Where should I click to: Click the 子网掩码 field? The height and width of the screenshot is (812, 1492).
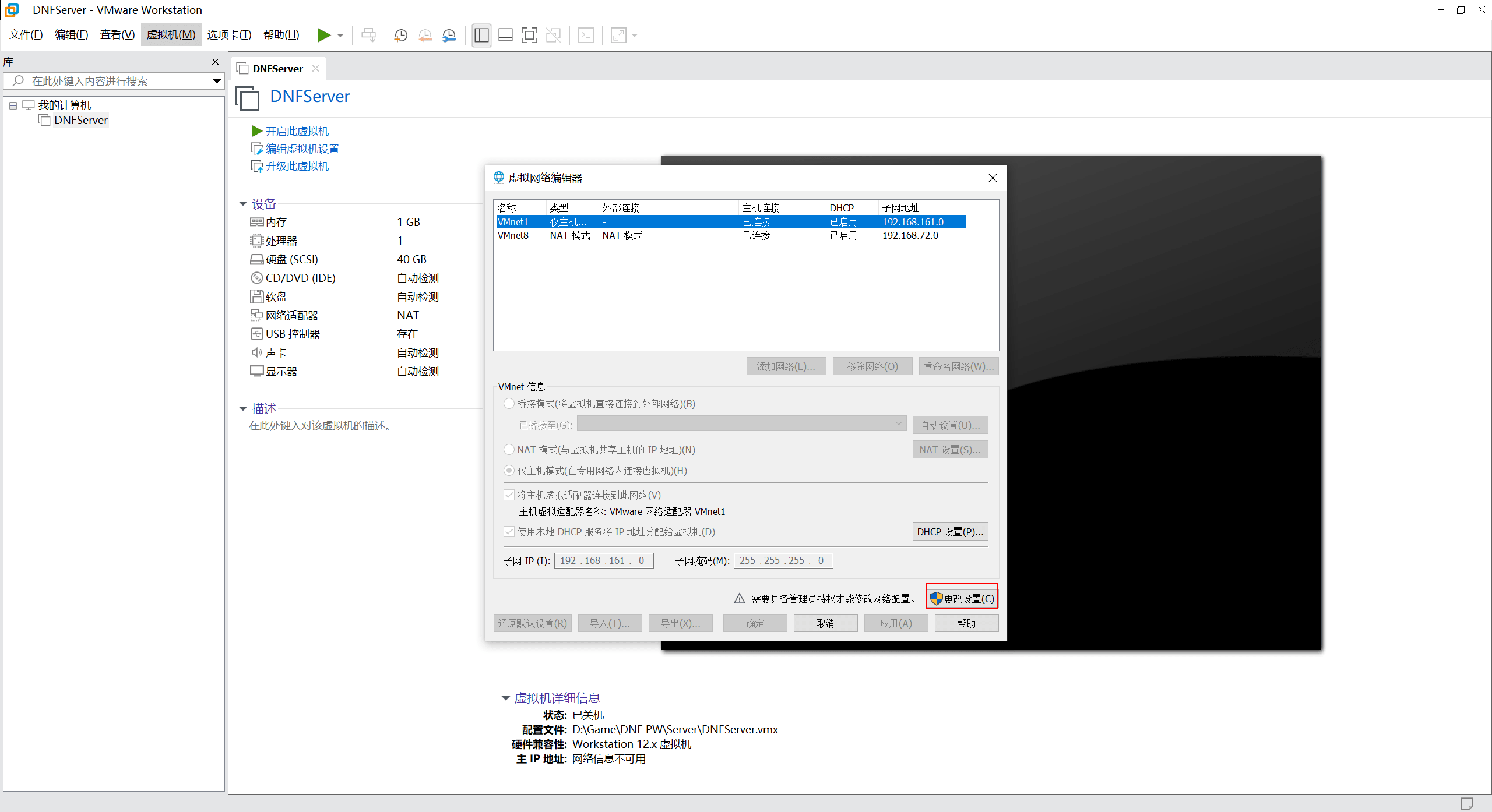tap(783, 560)
